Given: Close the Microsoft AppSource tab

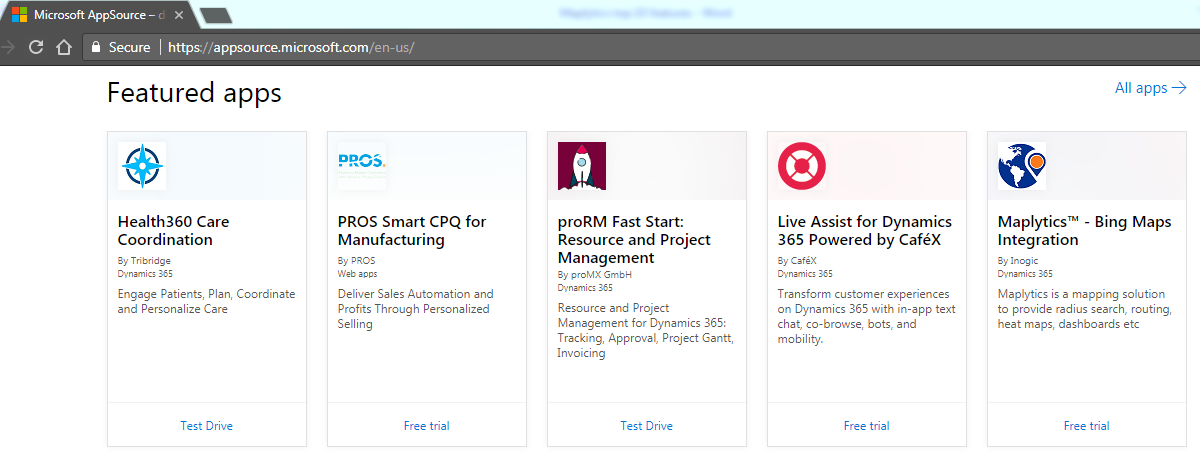Looking at the screenshot, I should (180, 15).
